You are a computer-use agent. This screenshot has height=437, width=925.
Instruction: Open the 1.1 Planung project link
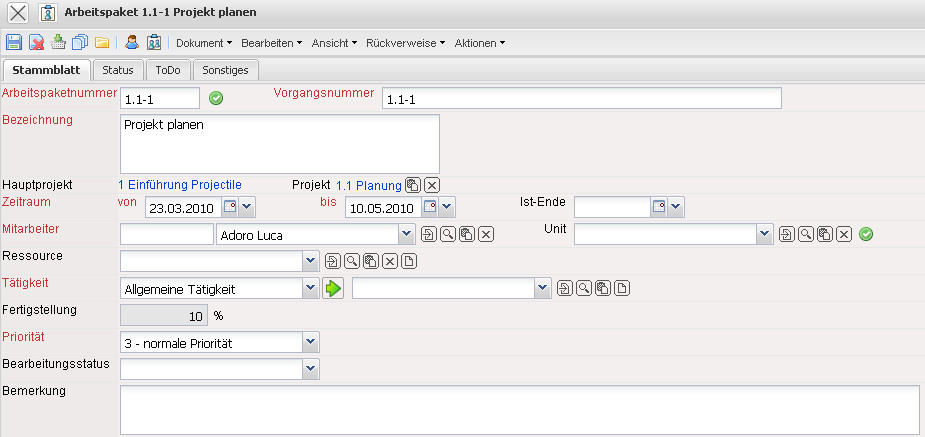(x=368, y=185)
